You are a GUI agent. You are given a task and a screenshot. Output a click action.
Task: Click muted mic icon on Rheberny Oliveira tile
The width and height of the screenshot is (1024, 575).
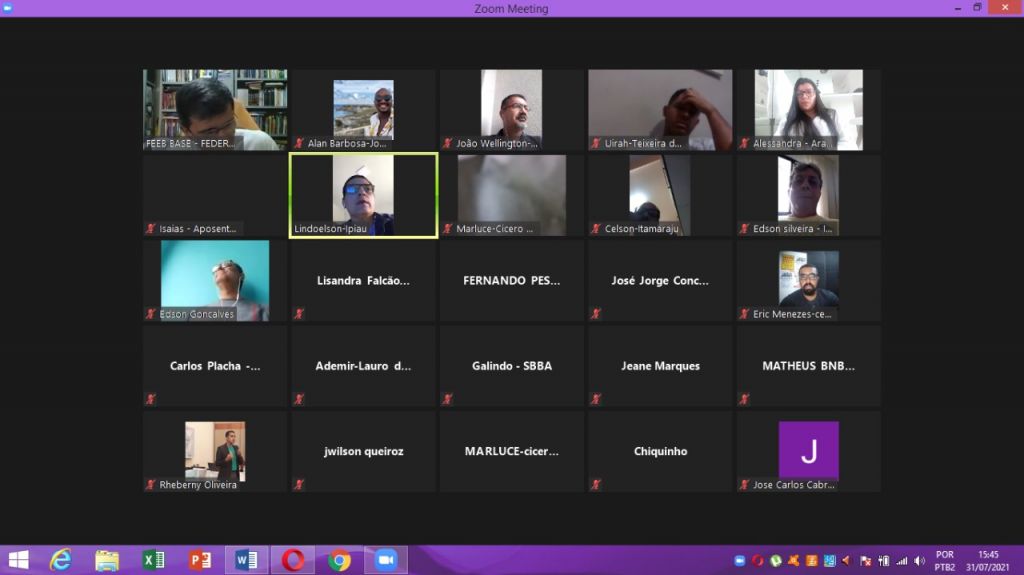coord(151,485)
